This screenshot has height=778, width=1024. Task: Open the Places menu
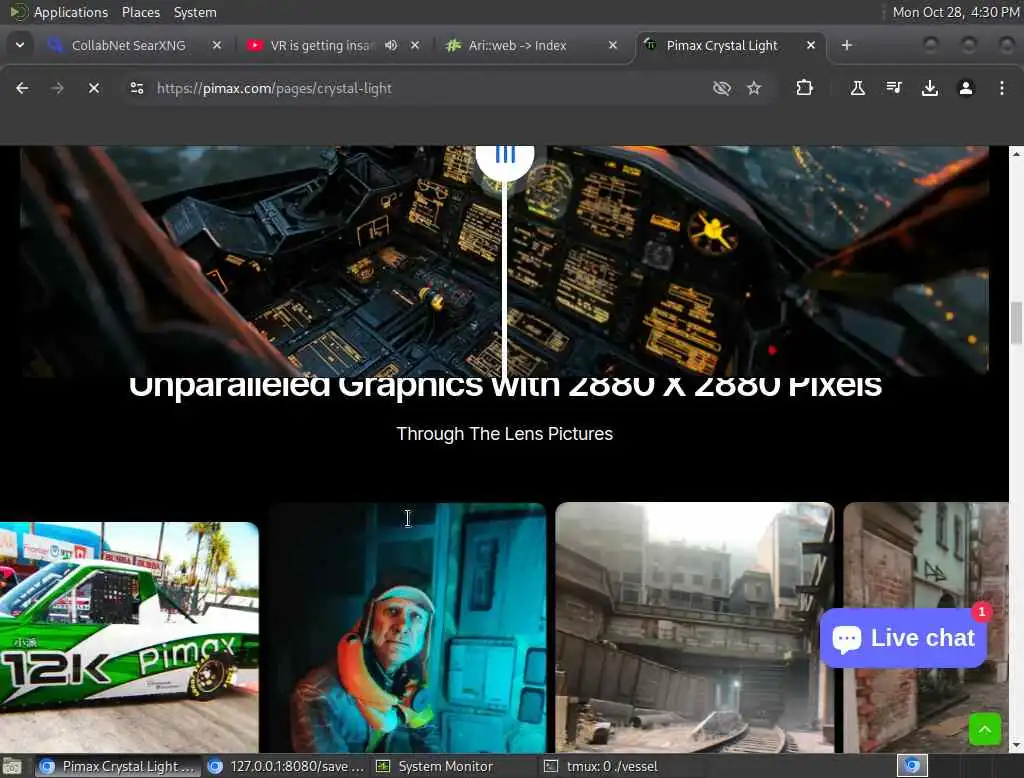pos(140,12)
